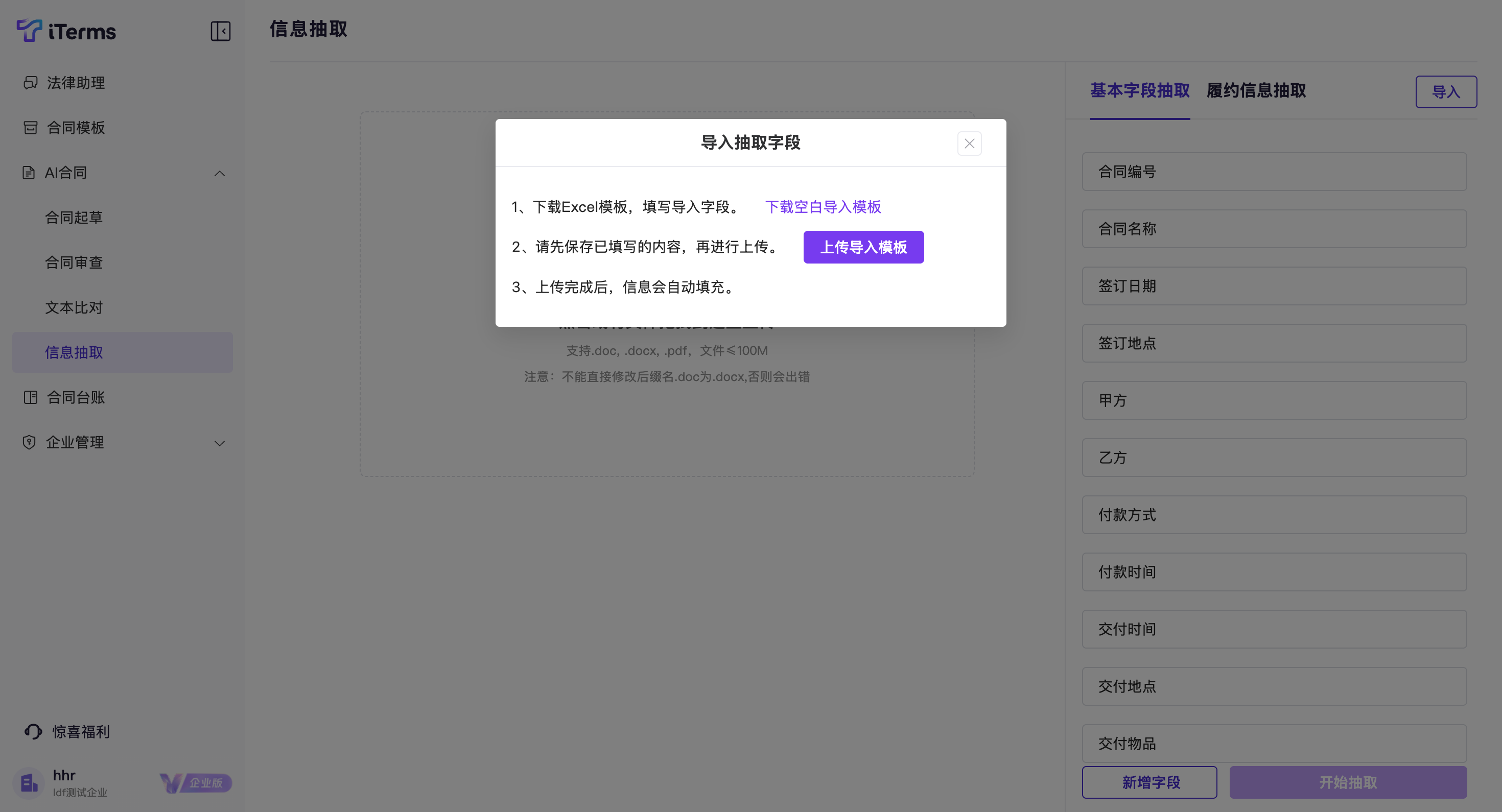
Task: Collapse the AI合同 menu group
Action: tap(219, 173)
